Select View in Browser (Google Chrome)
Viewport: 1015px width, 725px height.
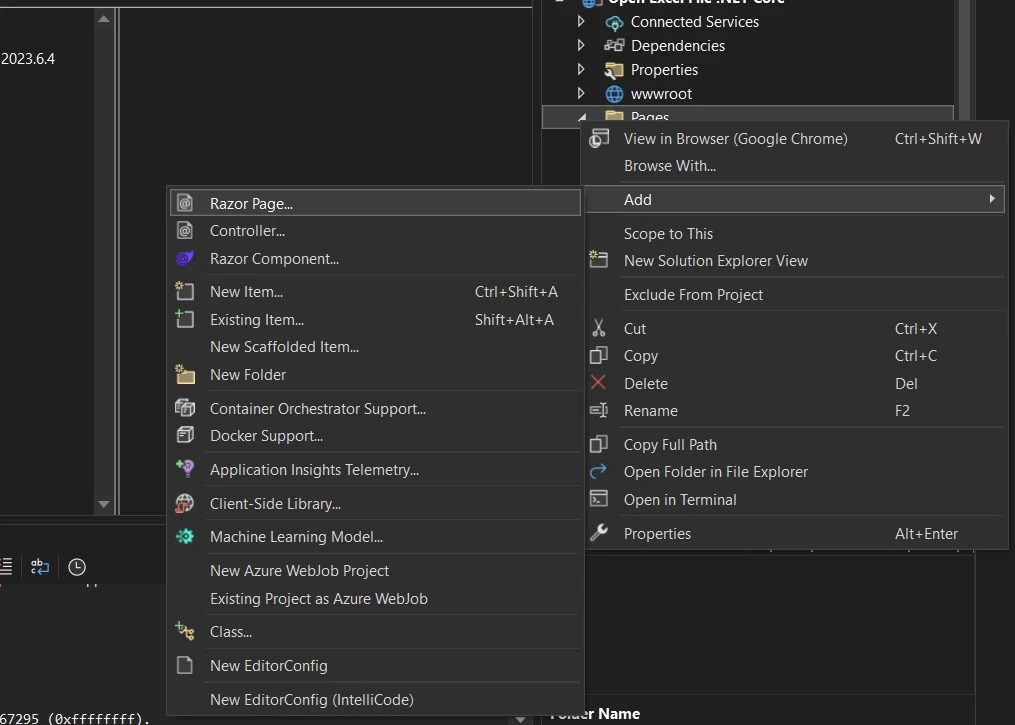[x=735, y=139]
